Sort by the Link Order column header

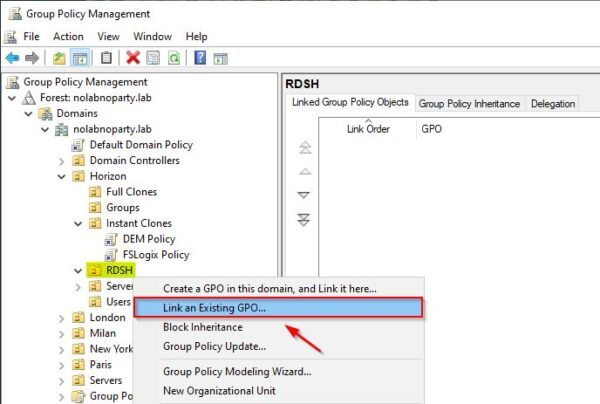[368, 129]
